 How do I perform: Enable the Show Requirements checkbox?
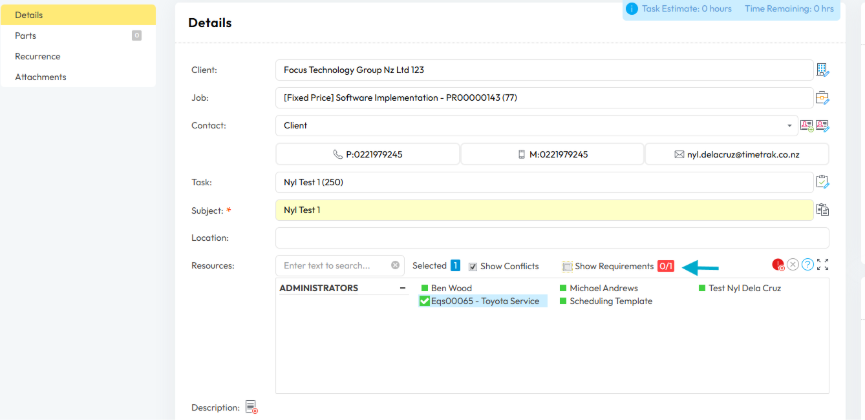point(567,267)
